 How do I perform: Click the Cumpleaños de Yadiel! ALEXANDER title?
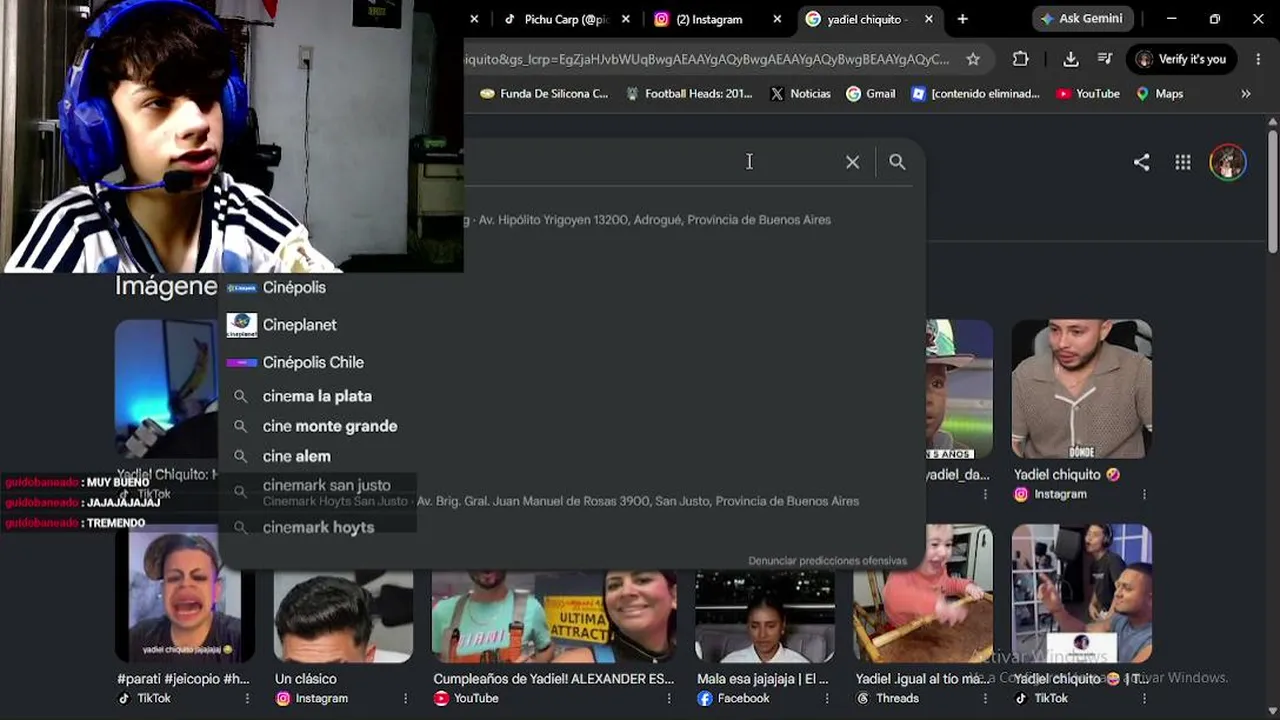[554, 679]
